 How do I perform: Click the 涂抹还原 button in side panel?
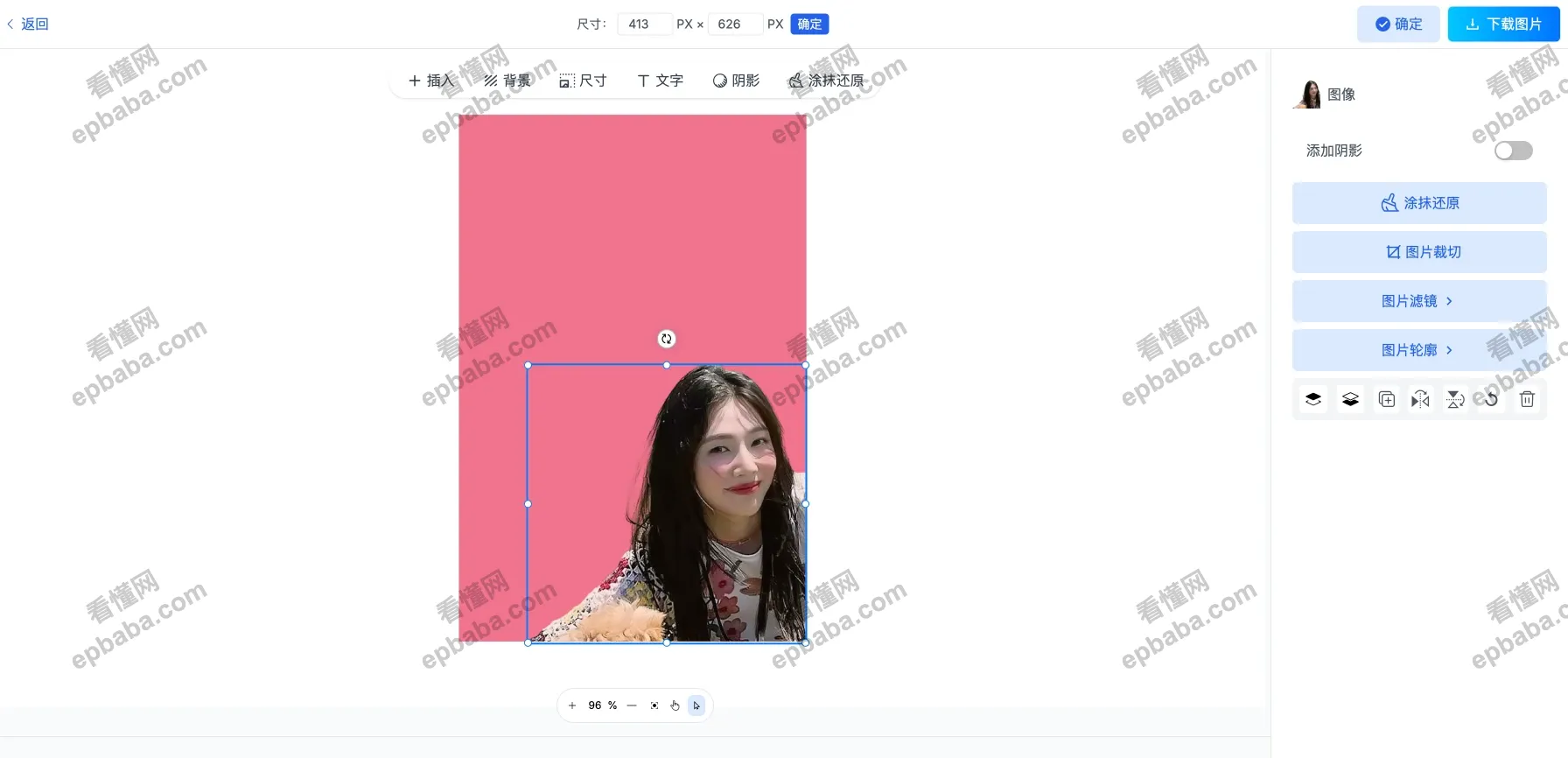pos(1419,203)
